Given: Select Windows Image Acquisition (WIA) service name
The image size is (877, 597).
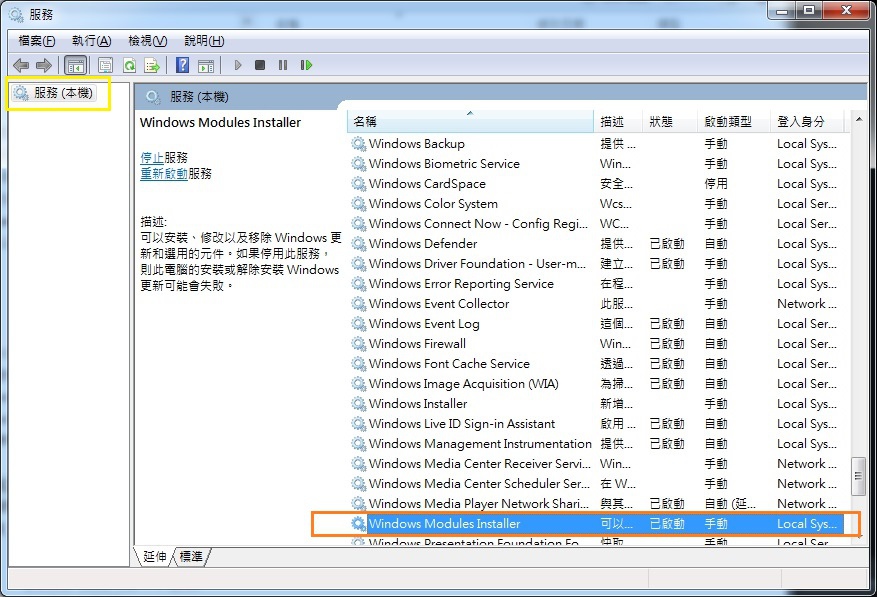Looking at the screenshot, I should tap(464, 384).
